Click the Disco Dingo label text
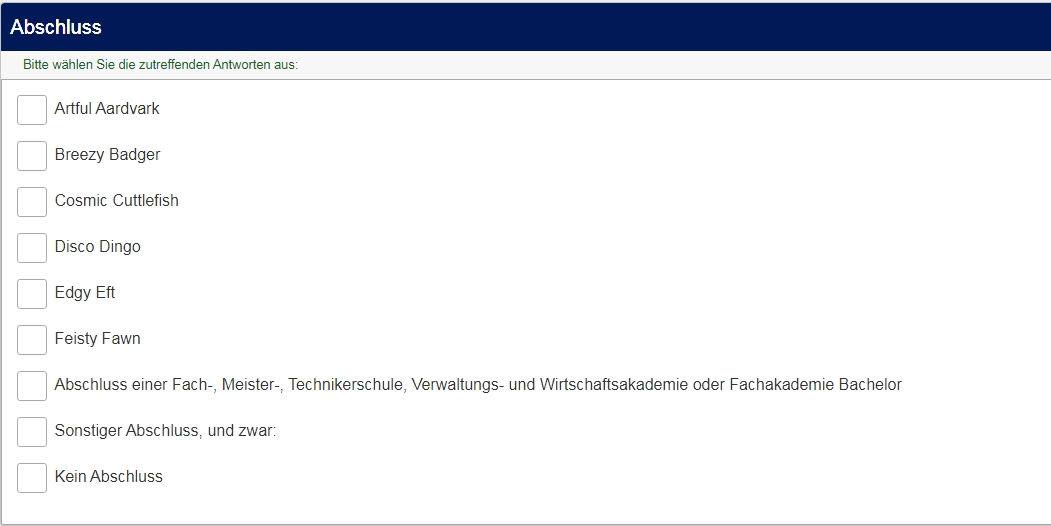The height and width of the screenshot is (526, 1051). click(97, 247)
